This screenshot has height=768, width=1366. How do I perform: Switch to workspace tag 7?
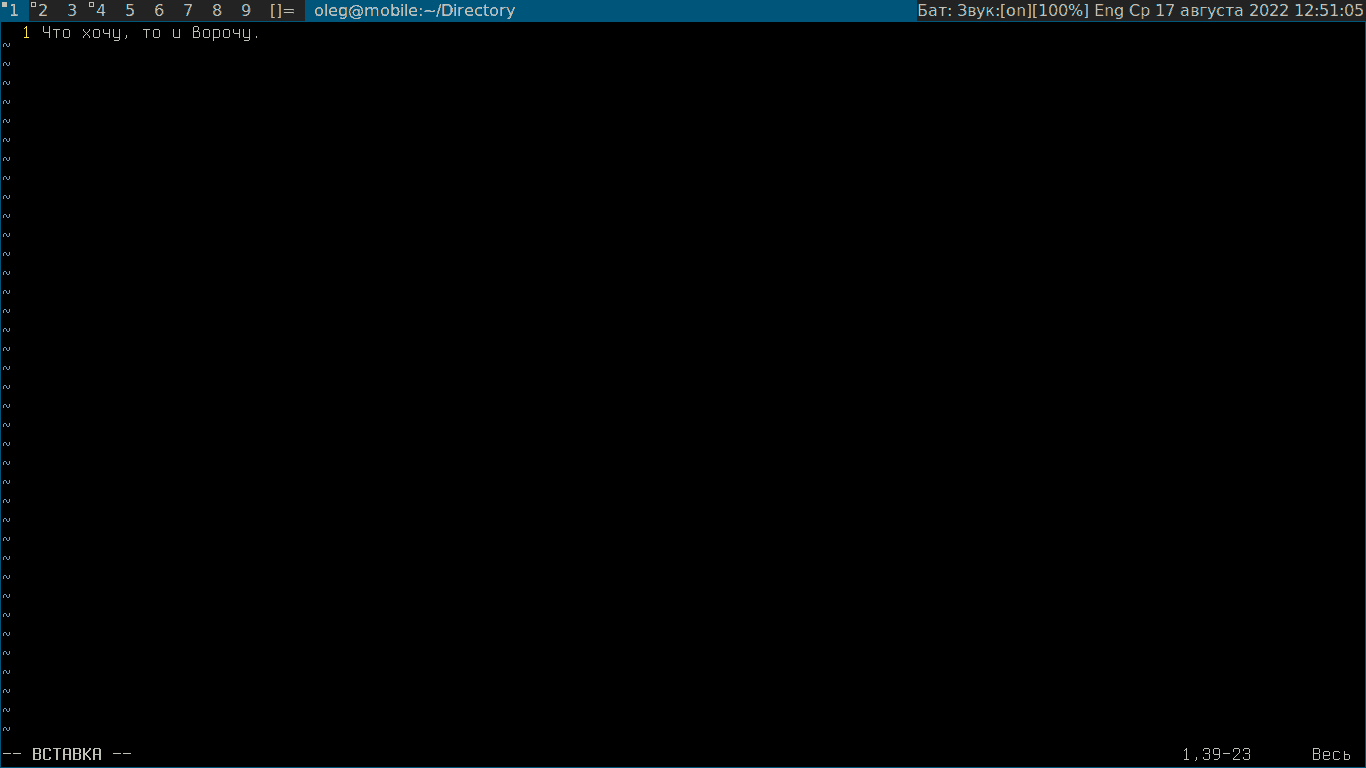click(x=187, y=11)
